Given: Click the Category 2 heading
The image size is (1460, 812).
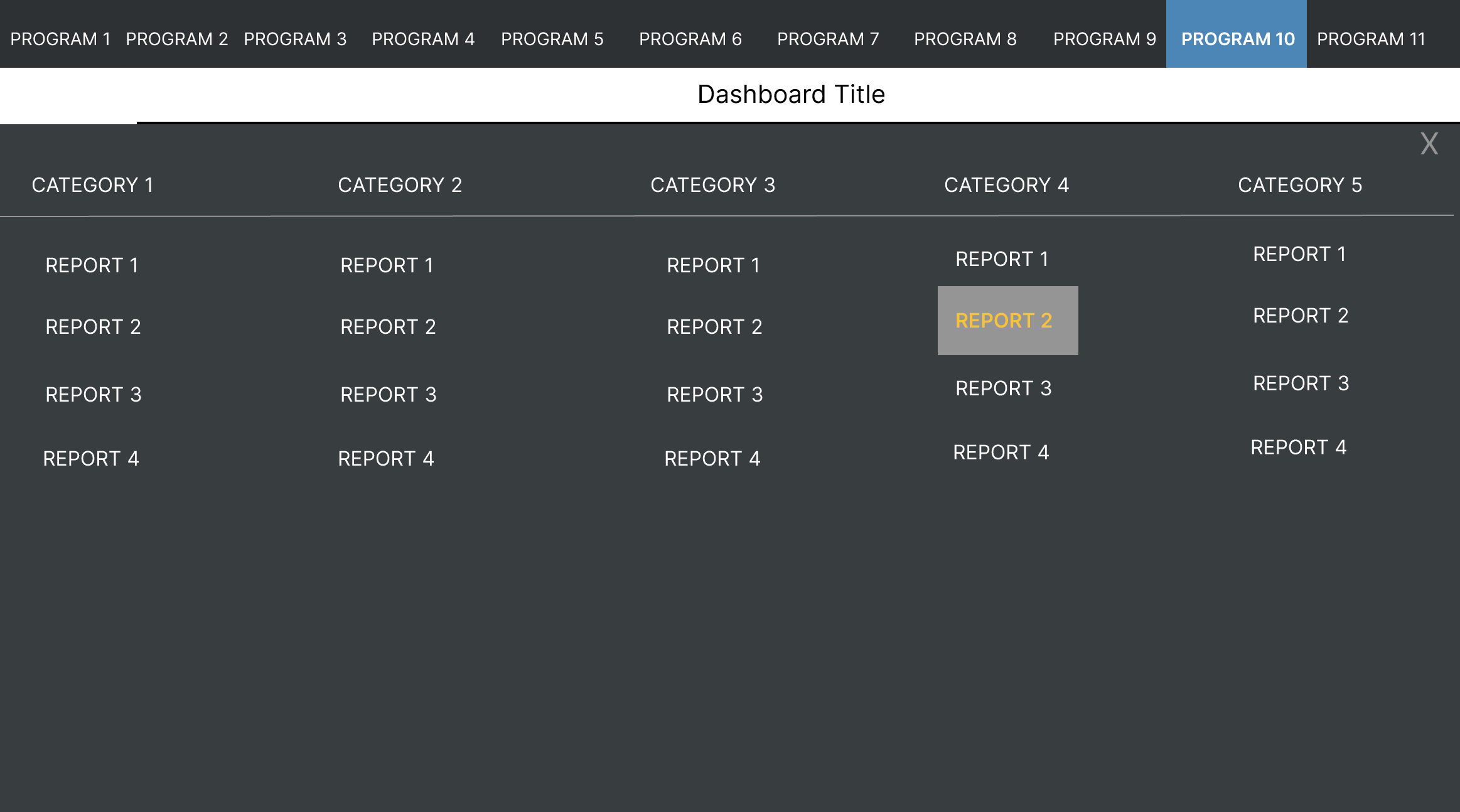Looking at the screenshot, I should click(x=400, y=185).
